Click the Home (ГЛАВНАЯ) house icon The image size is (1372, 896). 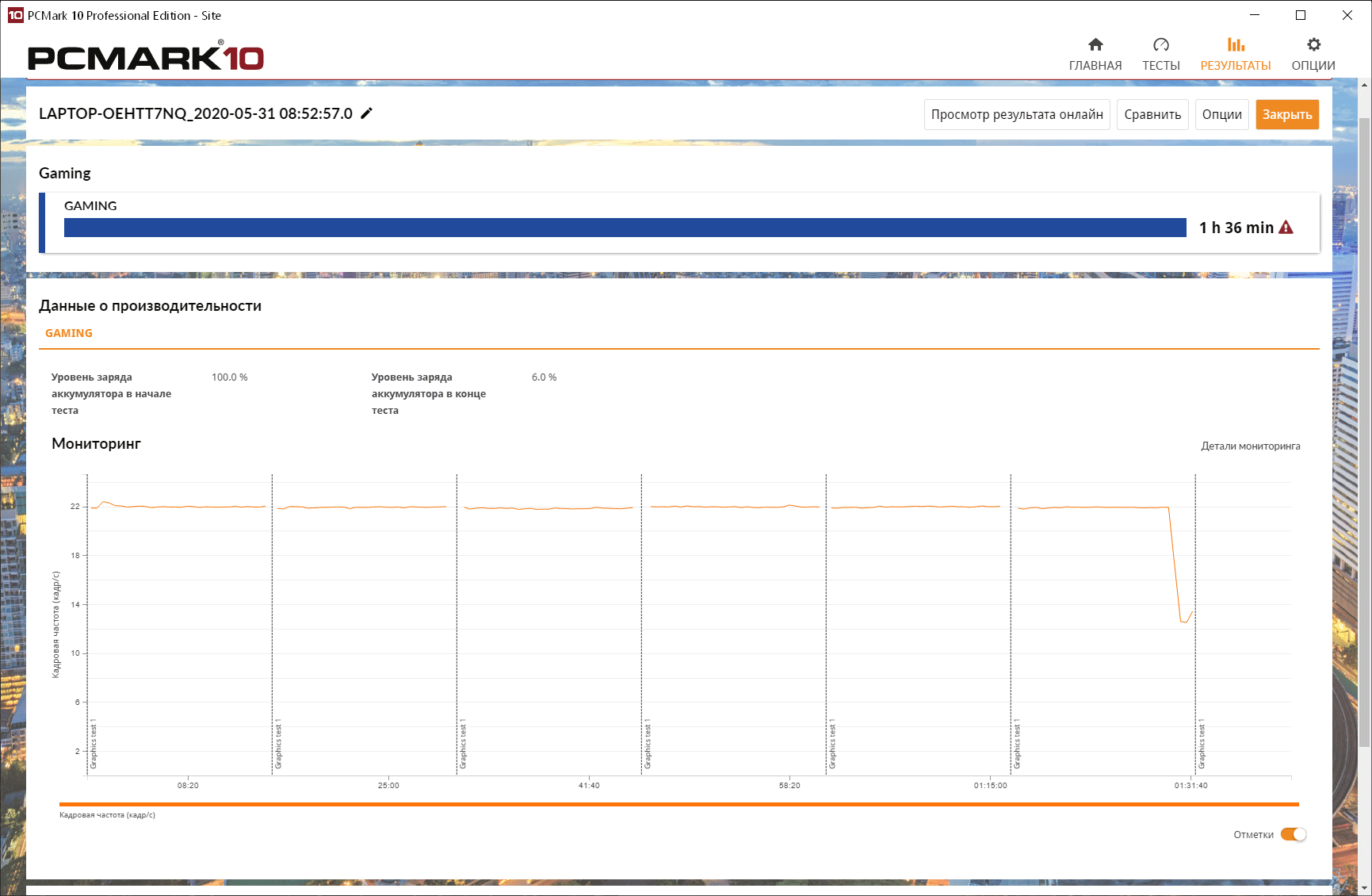(x=1095, y=44)
